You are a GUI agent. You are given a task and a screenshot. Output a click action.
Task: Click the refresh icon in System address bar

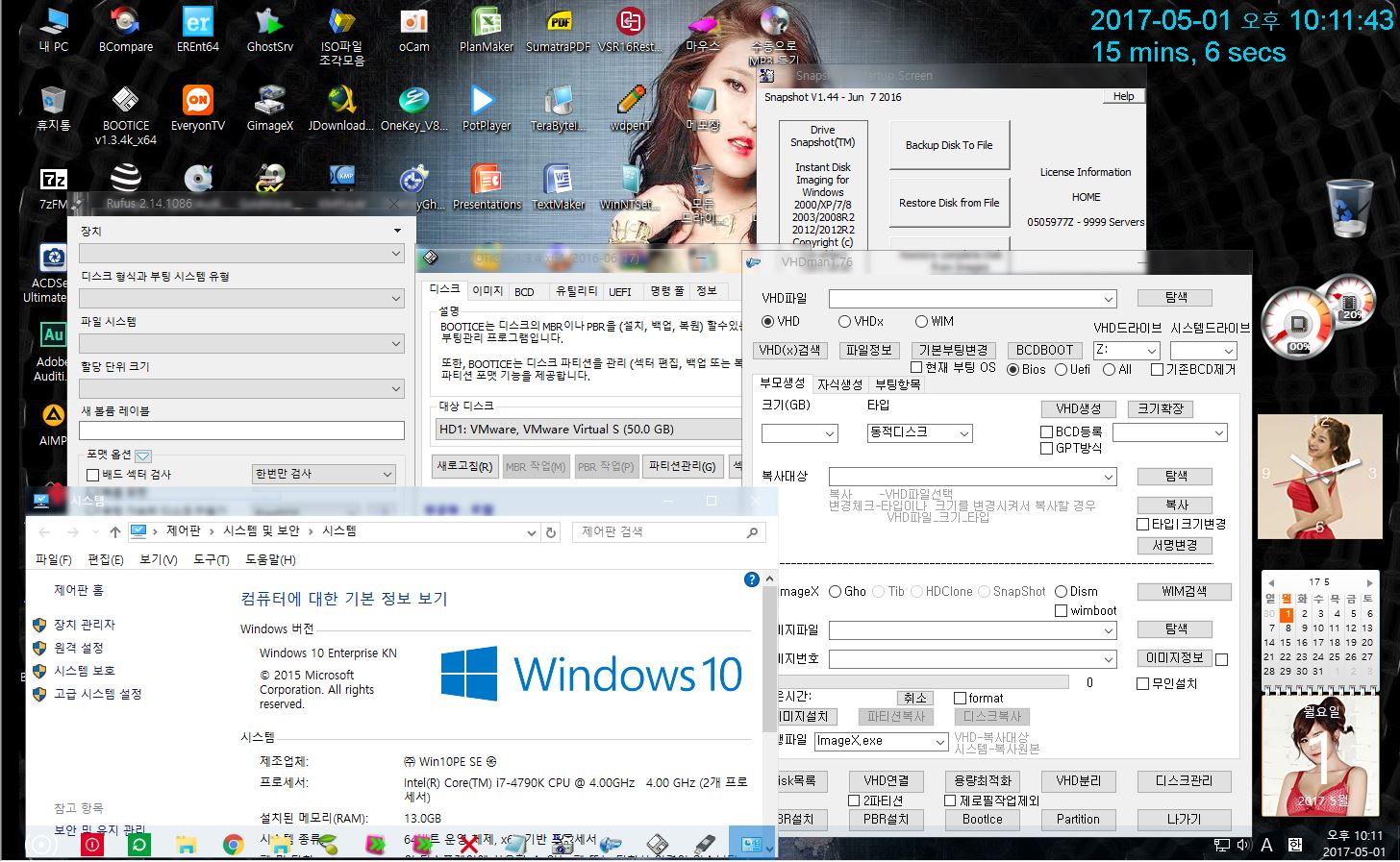click(551, 531)
